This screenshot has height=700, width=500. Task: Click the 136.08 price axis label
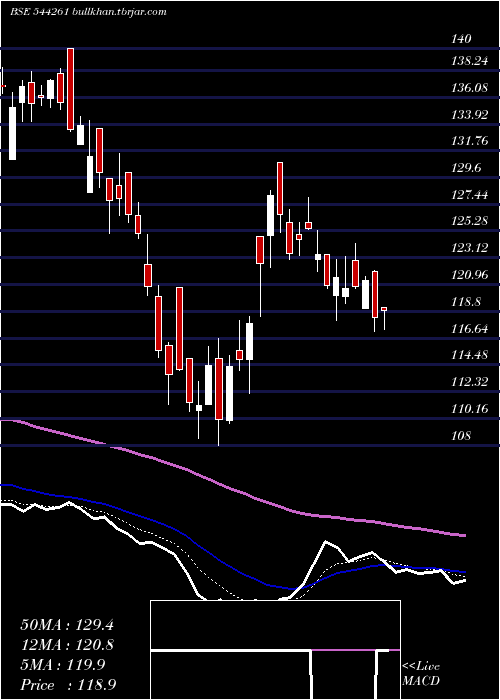[470, 88]
